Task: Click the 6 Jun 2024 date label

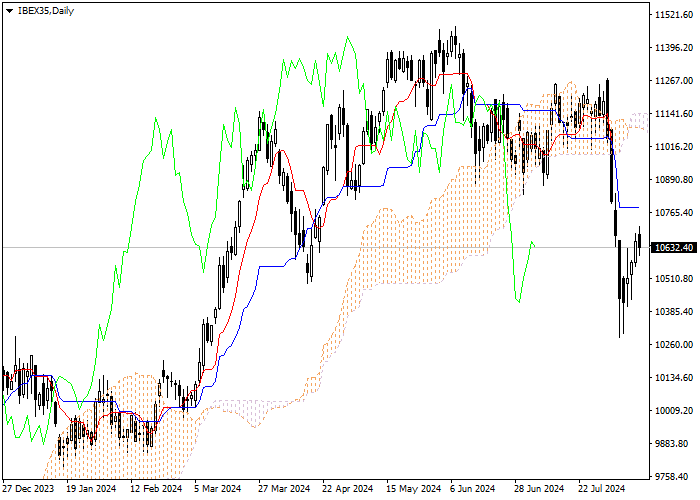Action: (x=473, y=489)
